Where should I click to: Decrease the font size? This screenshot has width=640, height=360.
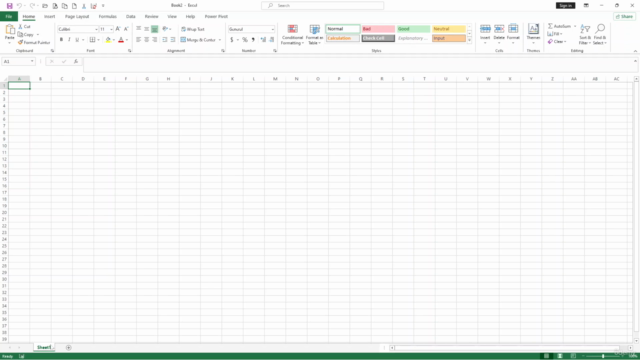coord(126,29)
